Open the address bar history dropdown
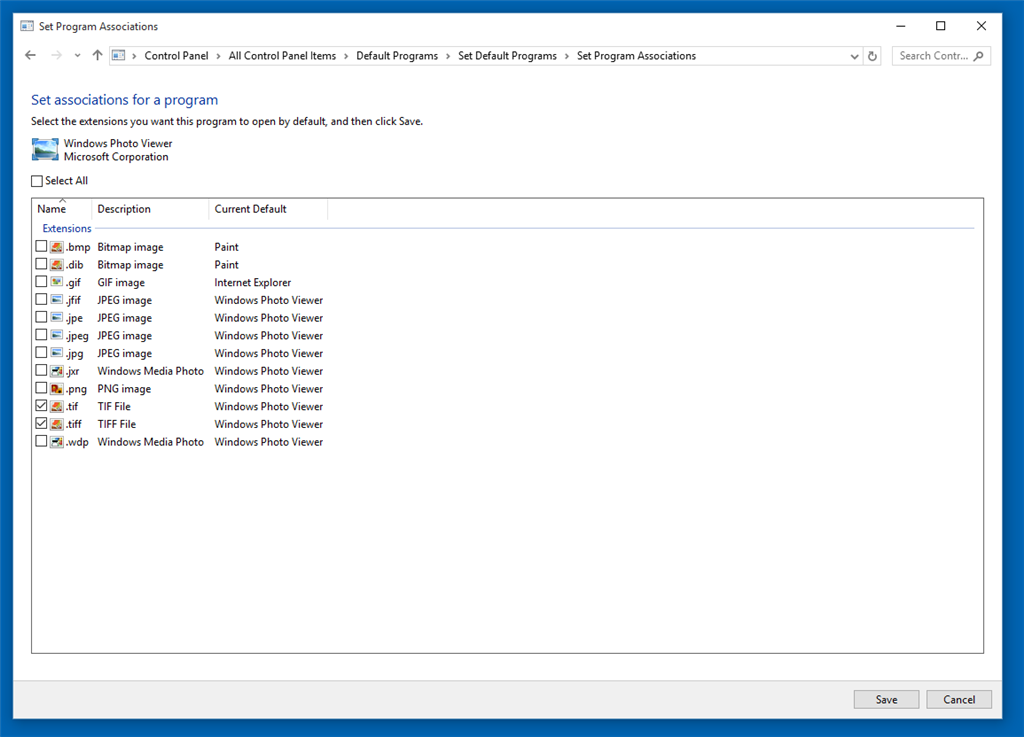Viewport: 1024px width, 737px height. pyautogui.click(x=854, y=56)
